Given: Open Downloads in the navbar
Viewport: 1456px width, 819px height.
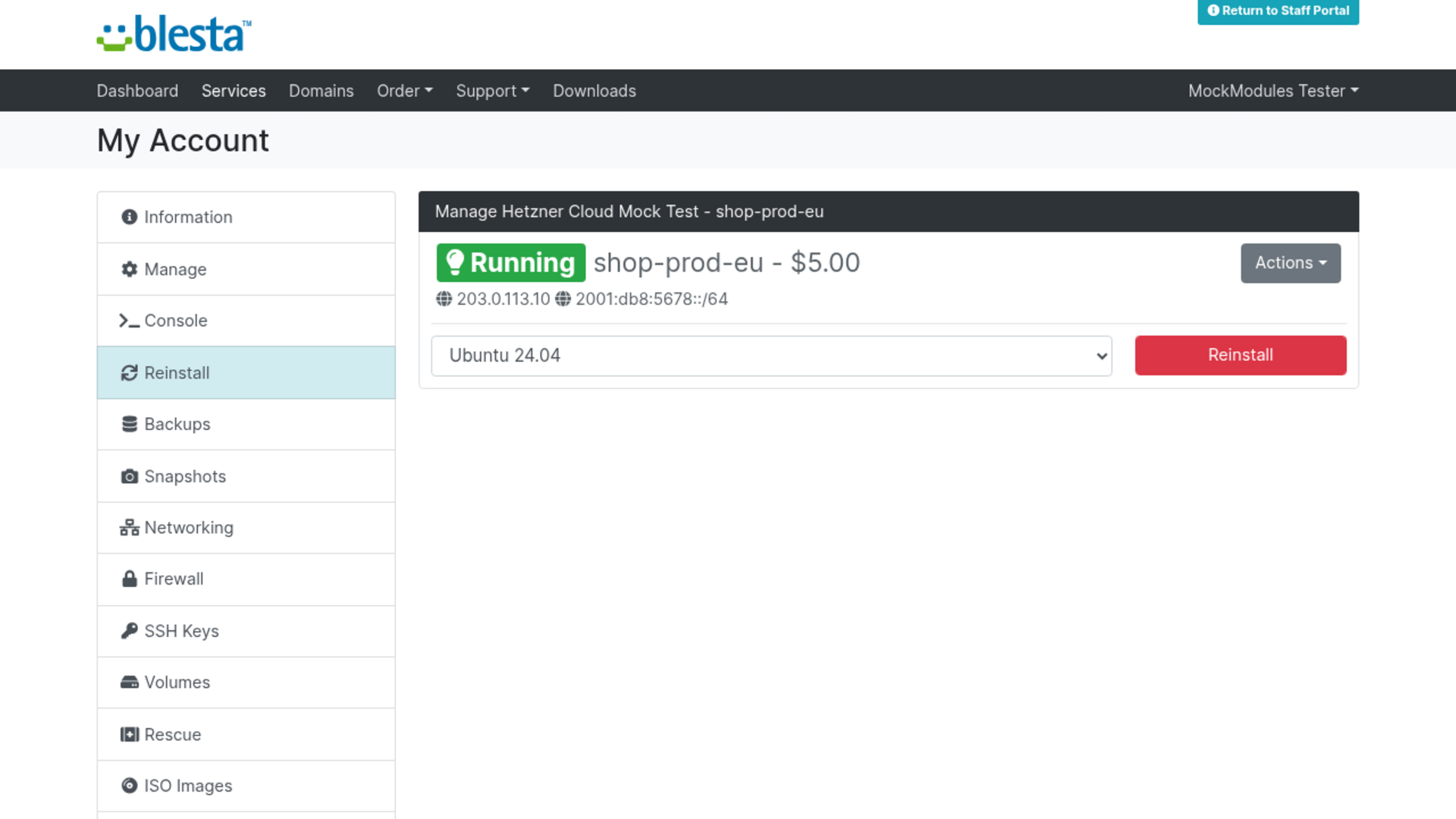Looking at the screenshot, I should (x=595, y=91).
